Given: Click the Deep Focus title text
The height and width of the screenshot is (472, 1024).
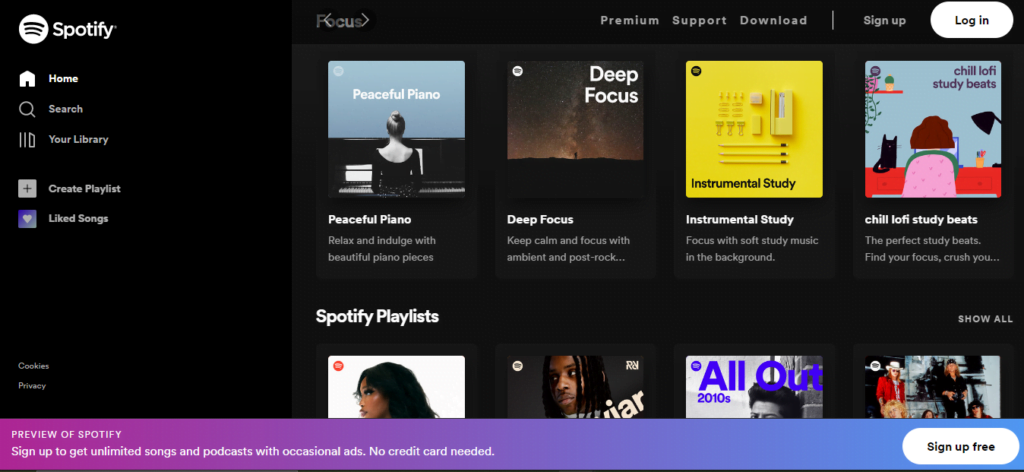Looking at the screenshot, I should click(540, 219).
